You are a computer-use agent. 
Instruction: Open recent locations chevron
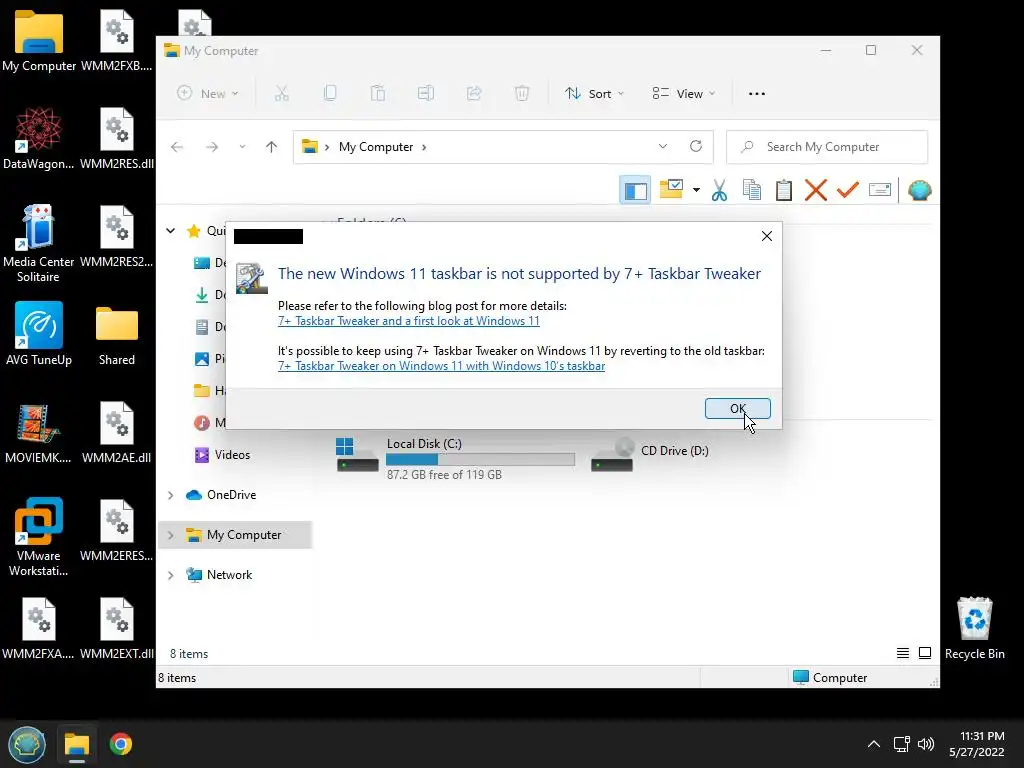tap(242, 147)
